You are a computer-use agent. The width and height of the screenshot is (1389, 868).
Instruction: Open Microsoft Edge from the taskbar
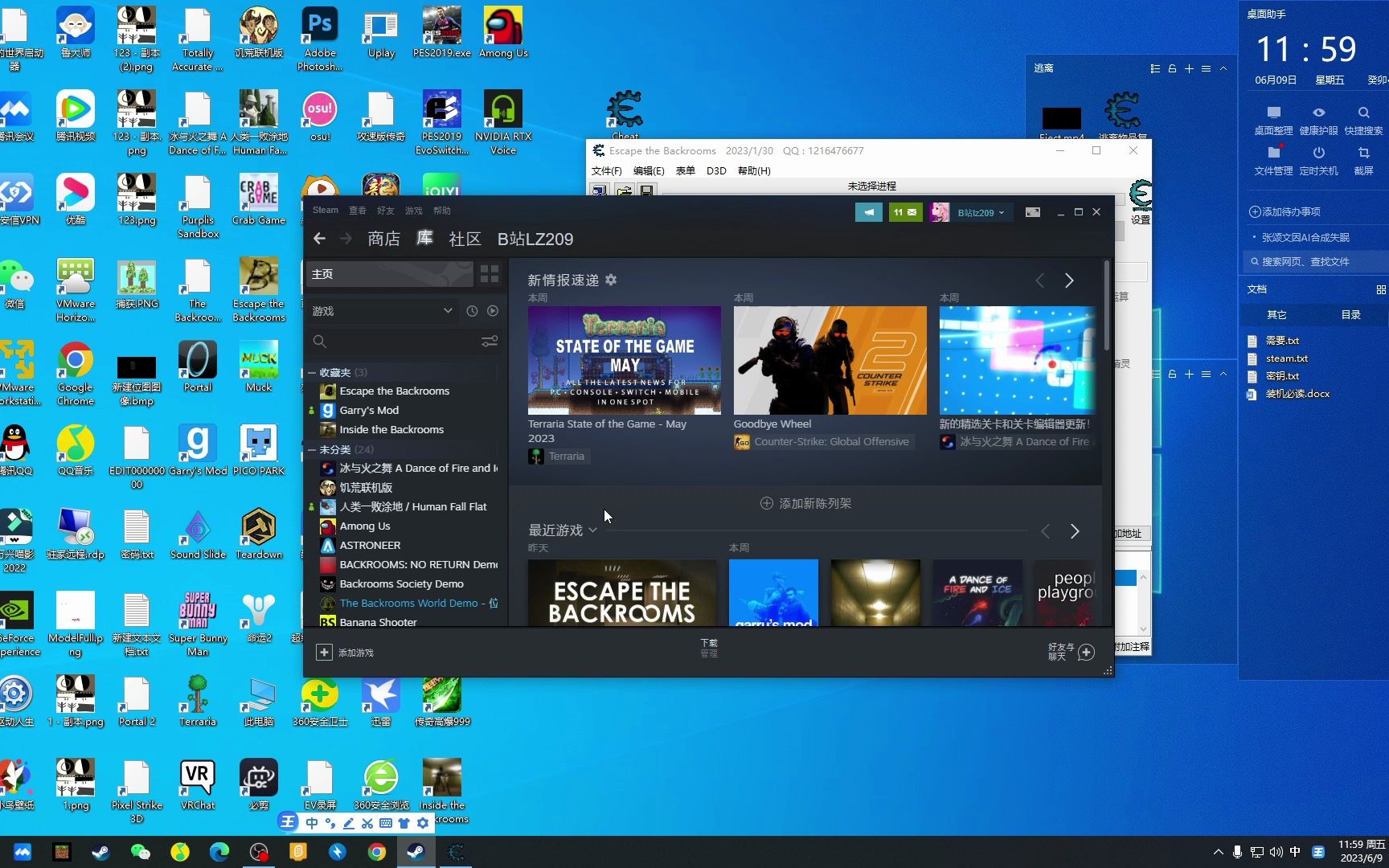(x=219, y=852)
